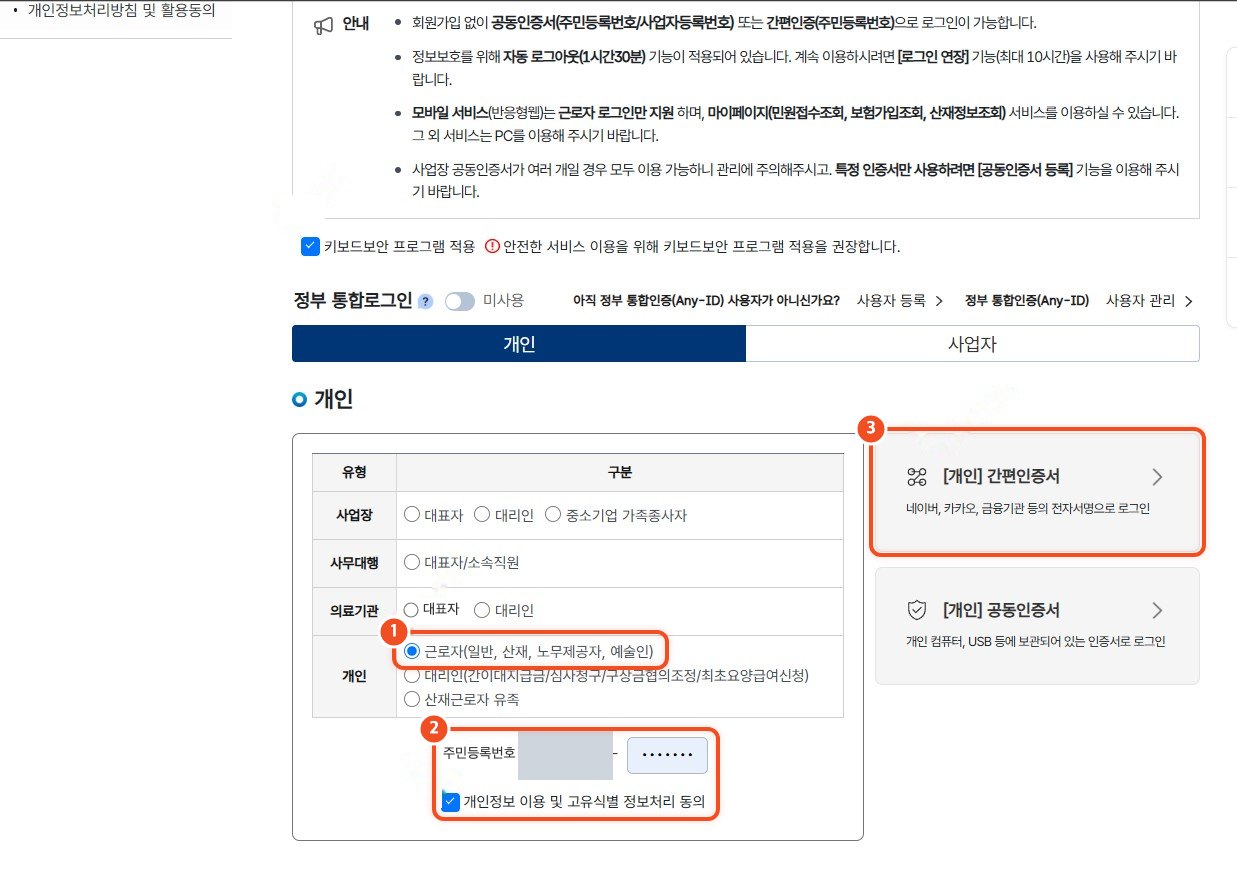Click the 사업장 row label
Screen dimensions: 1237x870
pyautogui.click(x=354, y=515)
